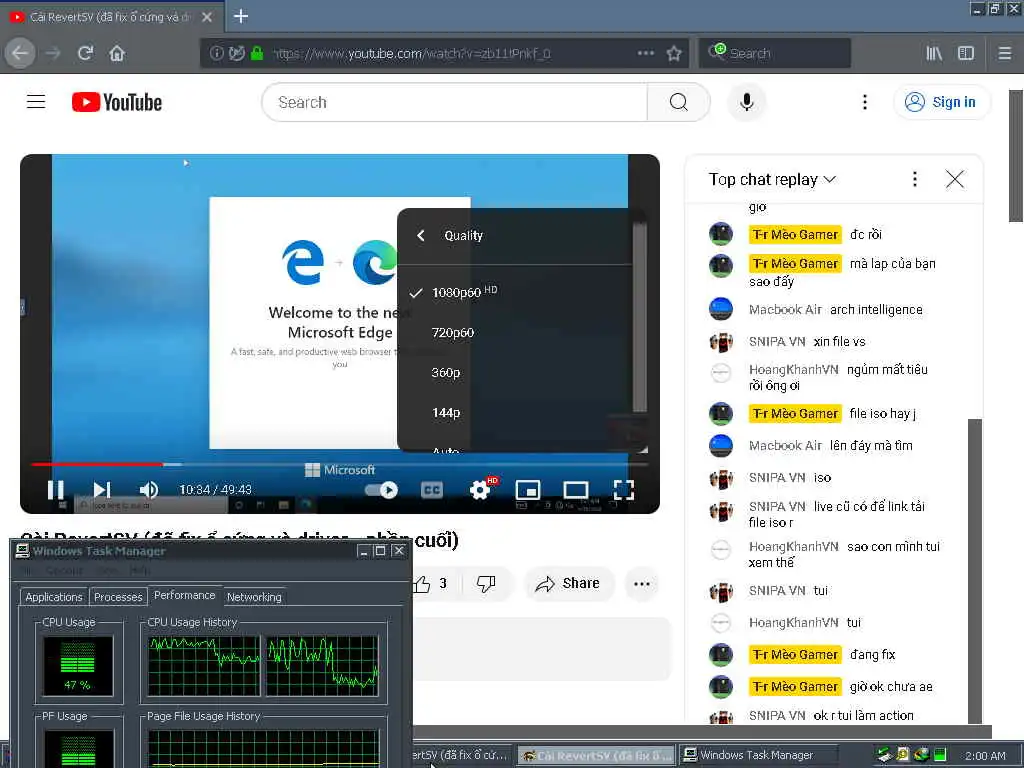Open player settings gear

pos(480,490)
